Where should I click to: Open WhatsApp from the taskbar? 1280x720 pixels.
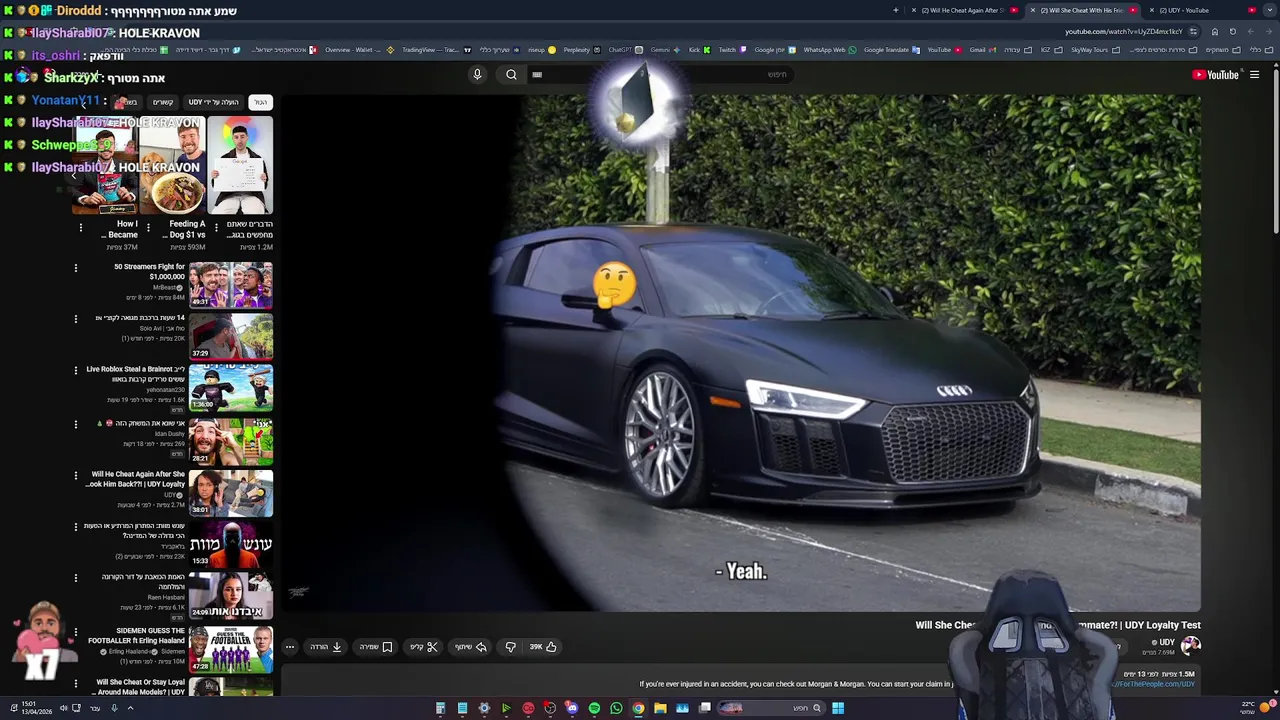pos(616,708)
